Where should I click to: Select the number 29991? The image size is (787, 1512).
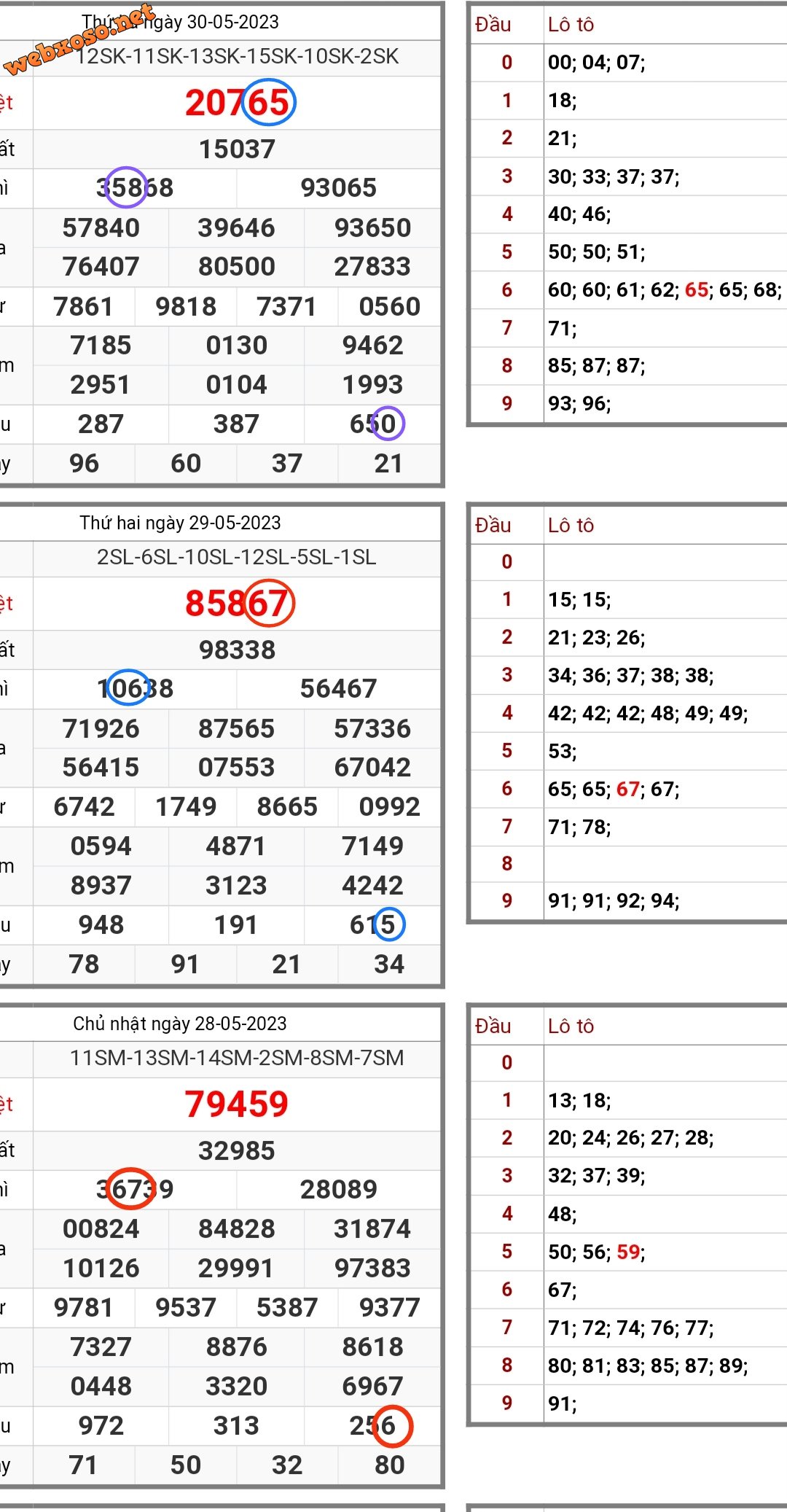tap(237, 1269)
